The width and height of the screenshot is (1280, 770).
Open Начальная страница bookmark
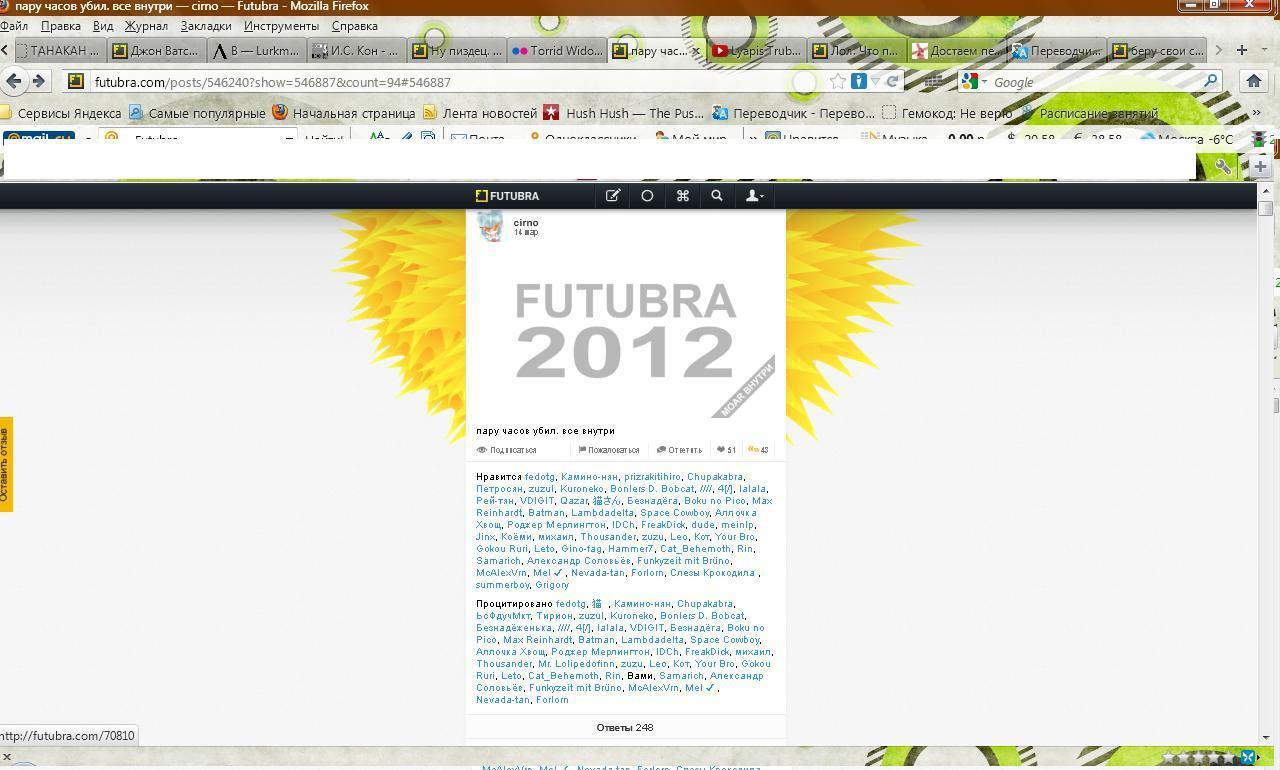click(343, 113)
